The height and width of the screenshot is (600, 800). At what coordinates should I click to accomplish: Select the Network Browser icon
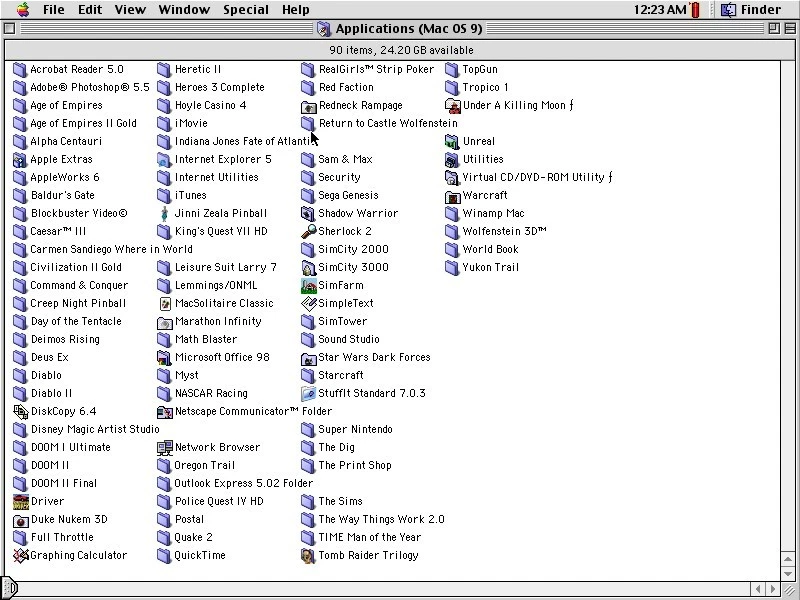pyautogui.click(x=165, y=447)
